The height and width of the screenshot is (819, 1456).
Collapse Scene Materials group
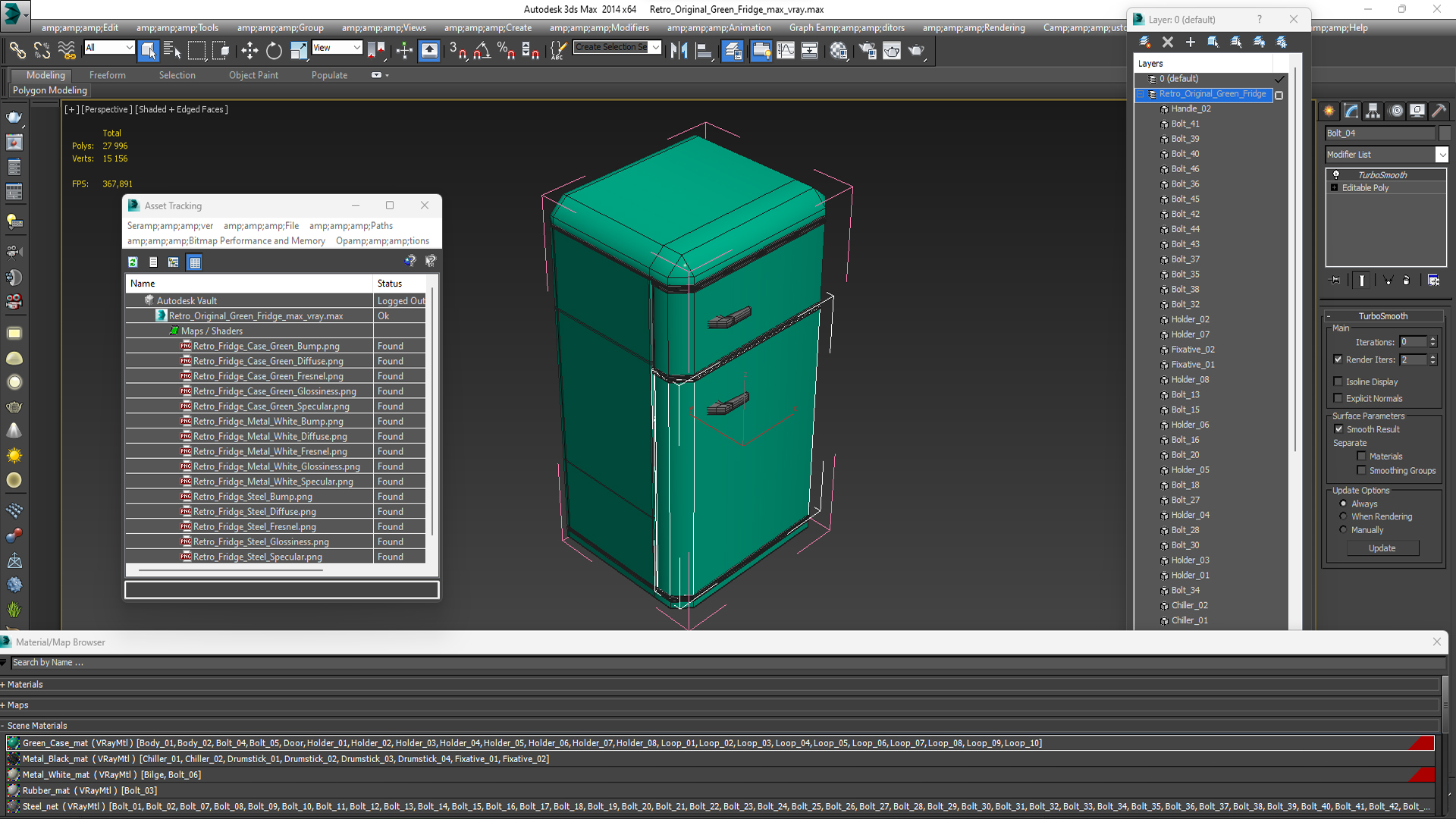3,726
